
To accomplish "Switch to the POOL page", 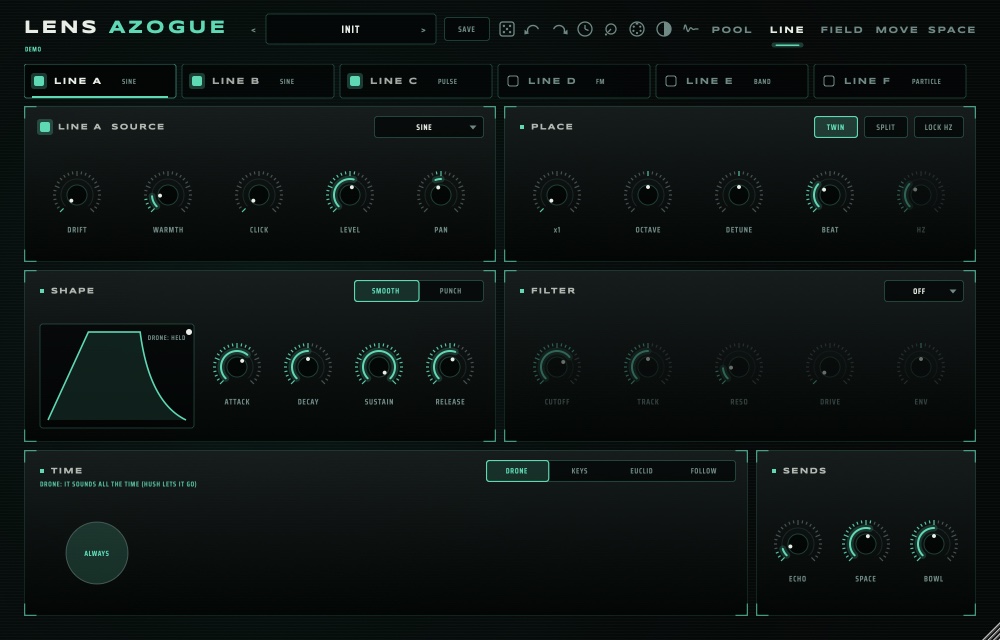I will pos(732,30).
